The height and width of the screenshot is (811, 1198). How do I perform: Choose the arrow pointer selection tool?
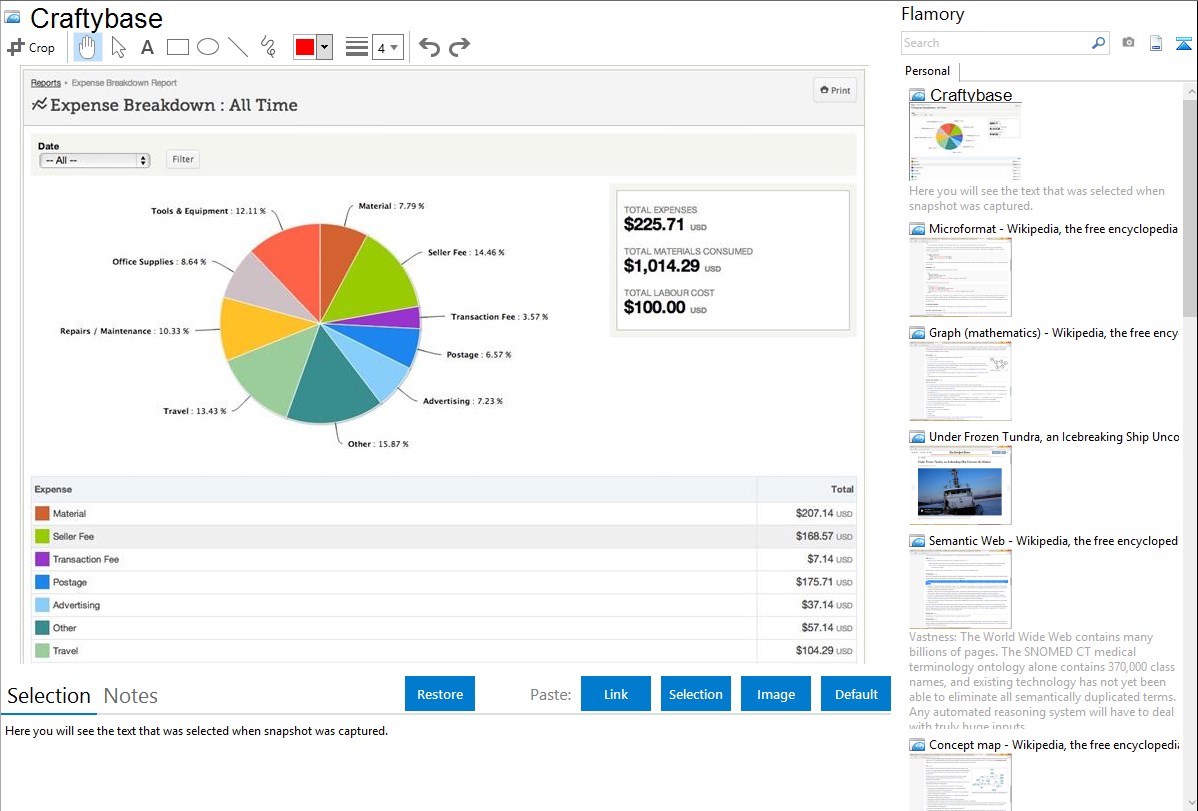[118, 47]
